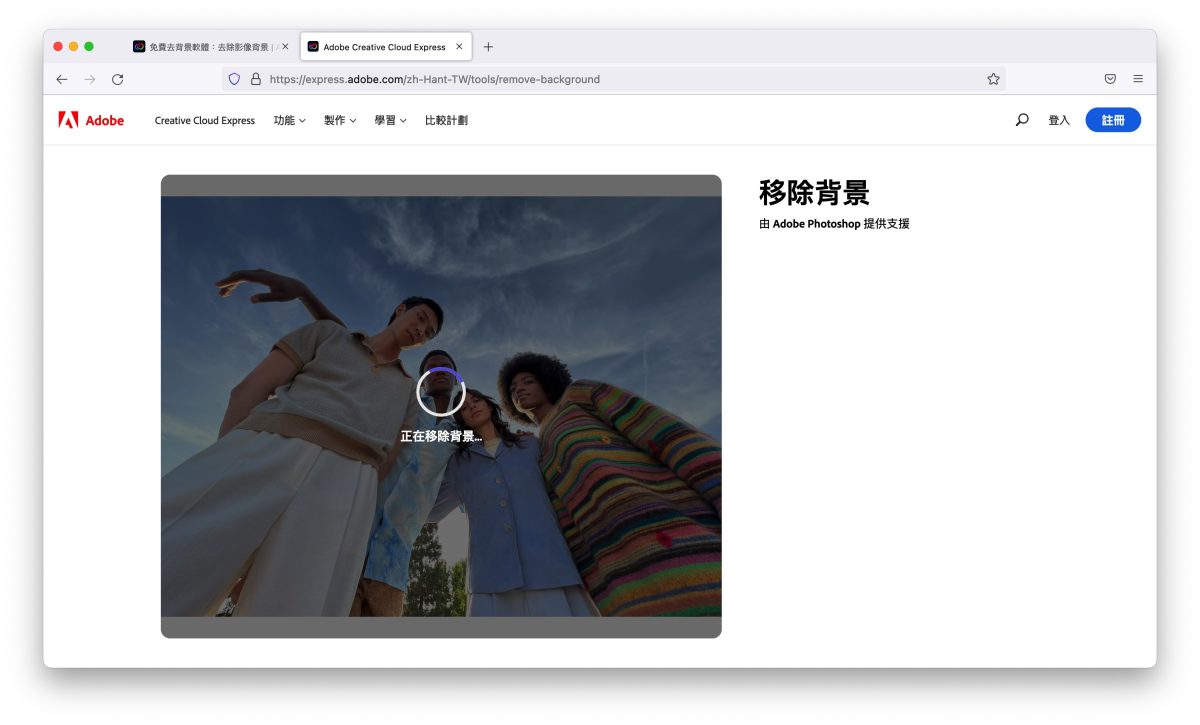Image resolution: width=1200 pixels, height=725 pixels.
Task: Close the first browser tab
Action: pos(285,47)
